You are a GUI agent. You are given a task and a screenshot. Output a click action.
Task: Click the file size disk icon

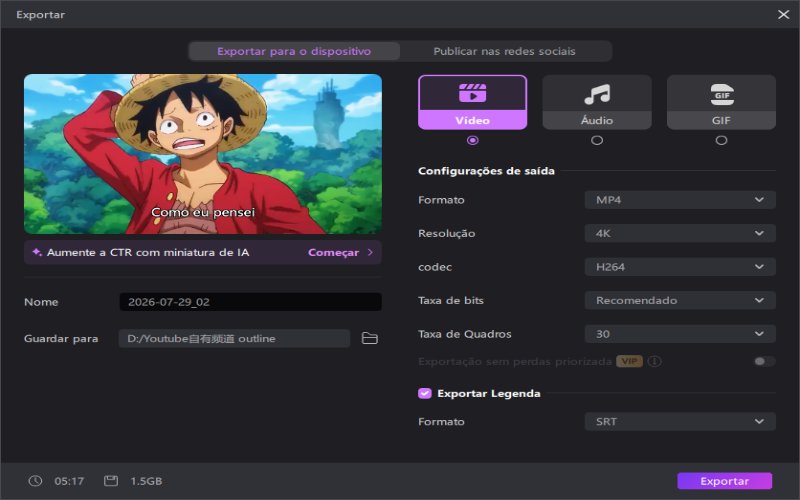click(x=111, y=481)
